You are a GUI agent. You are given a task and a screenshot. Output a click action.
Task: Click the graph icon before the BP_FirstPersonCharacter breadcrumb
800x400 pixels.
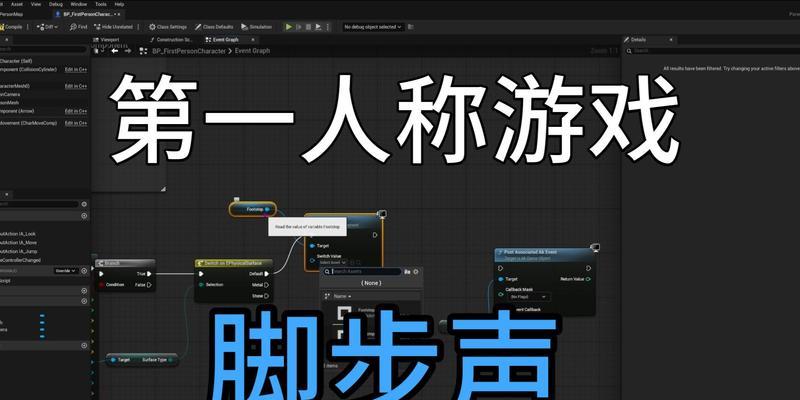pos(143,51)
